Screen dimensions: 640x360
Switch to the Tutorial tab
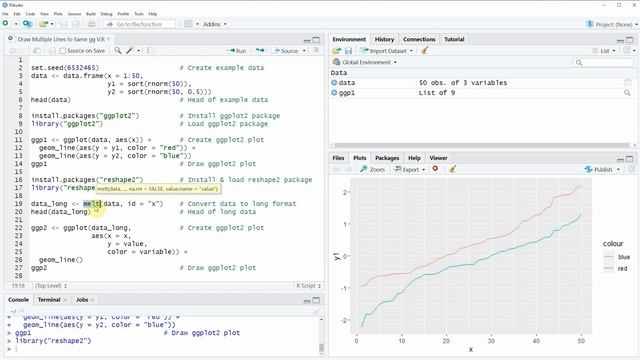tap(454, 39)
